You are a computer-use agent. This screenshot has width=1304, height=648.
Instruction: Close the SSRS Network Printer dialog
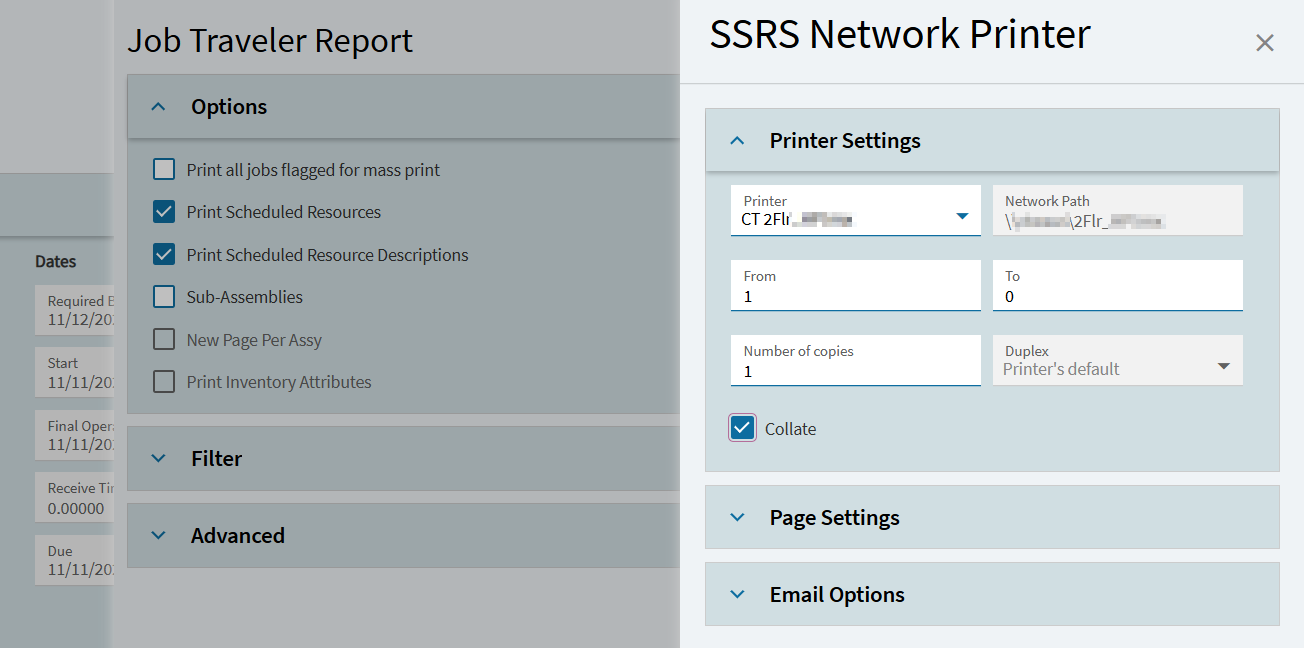click(x=1264, y=42)
